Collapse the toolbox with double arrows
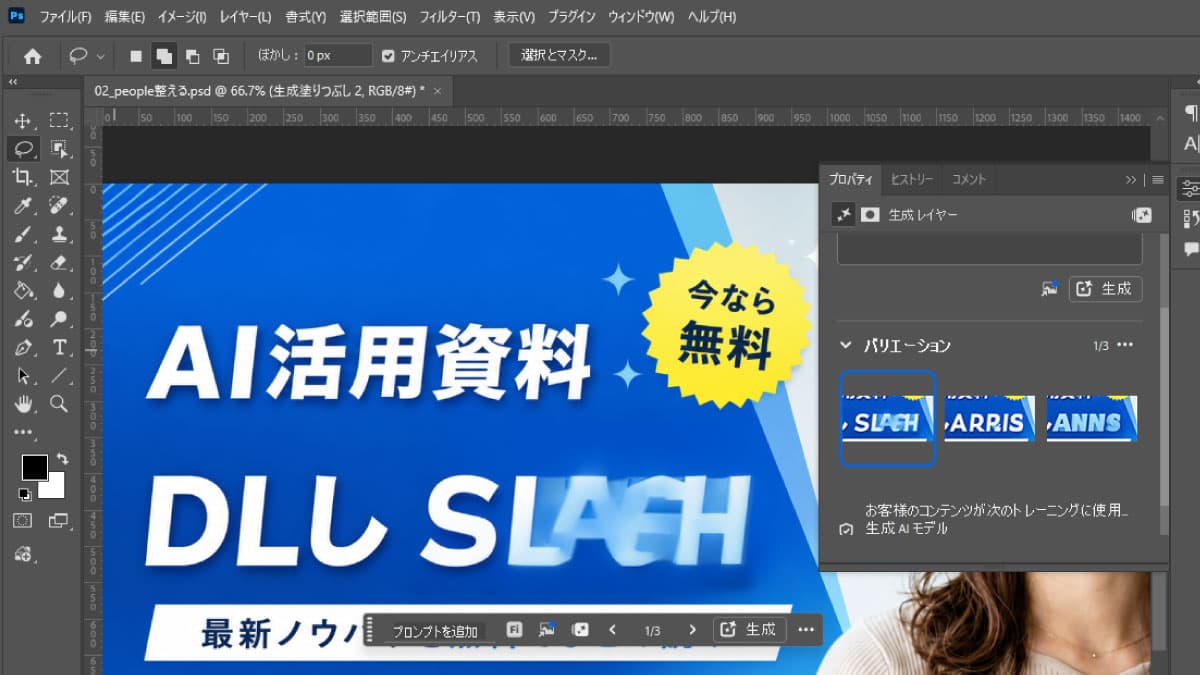This screenshot has width=1200, height=675. 13,82
